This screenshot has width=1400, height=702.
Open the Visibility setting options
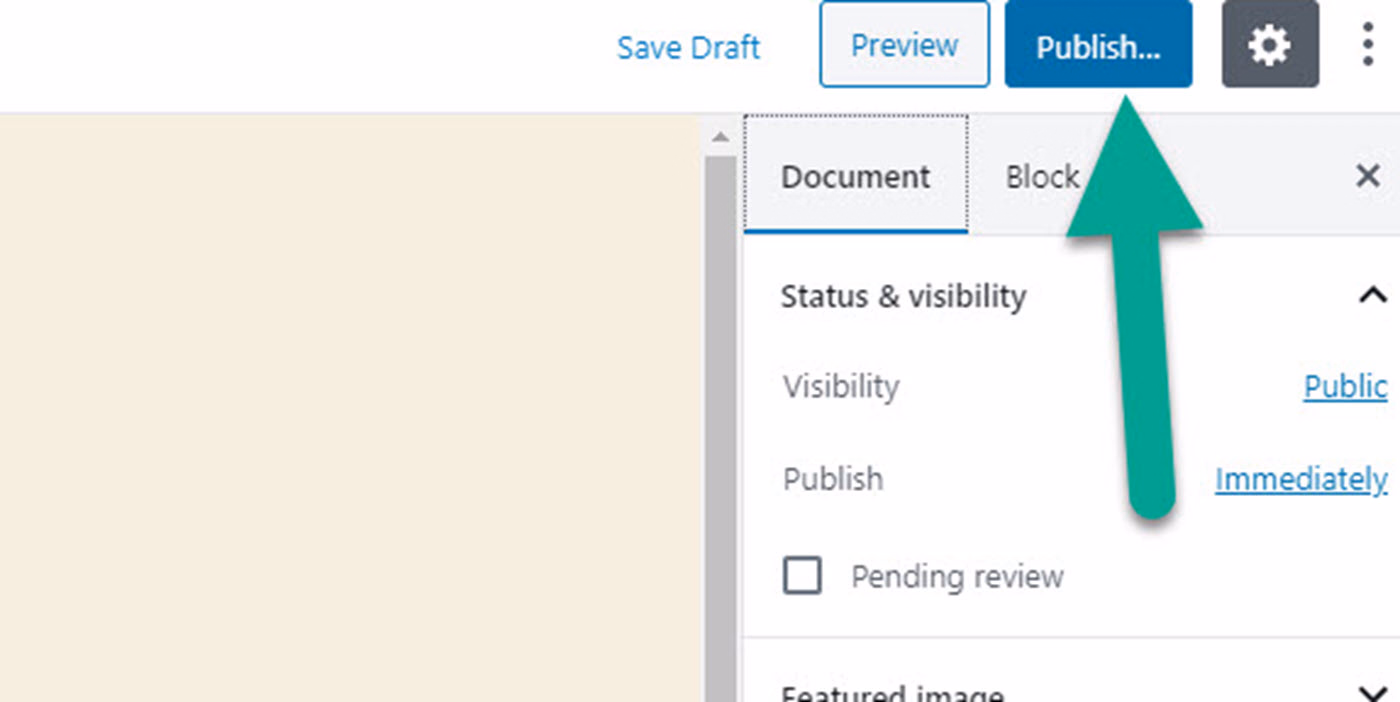[1344, 387]
